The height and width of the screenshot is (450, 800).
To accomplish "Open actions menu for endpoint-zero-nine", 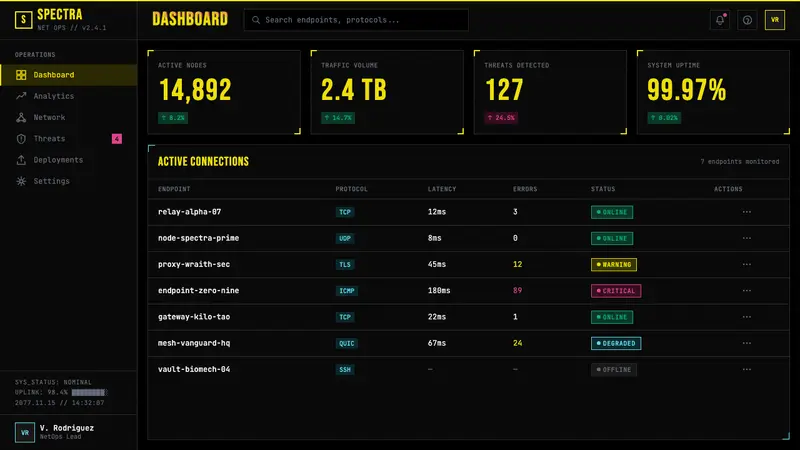I will (747, 291).
